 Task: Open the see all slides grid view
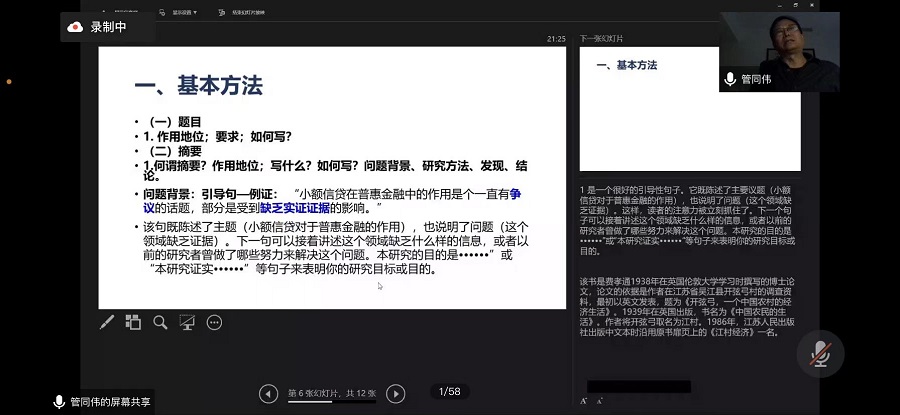(134, 322)
